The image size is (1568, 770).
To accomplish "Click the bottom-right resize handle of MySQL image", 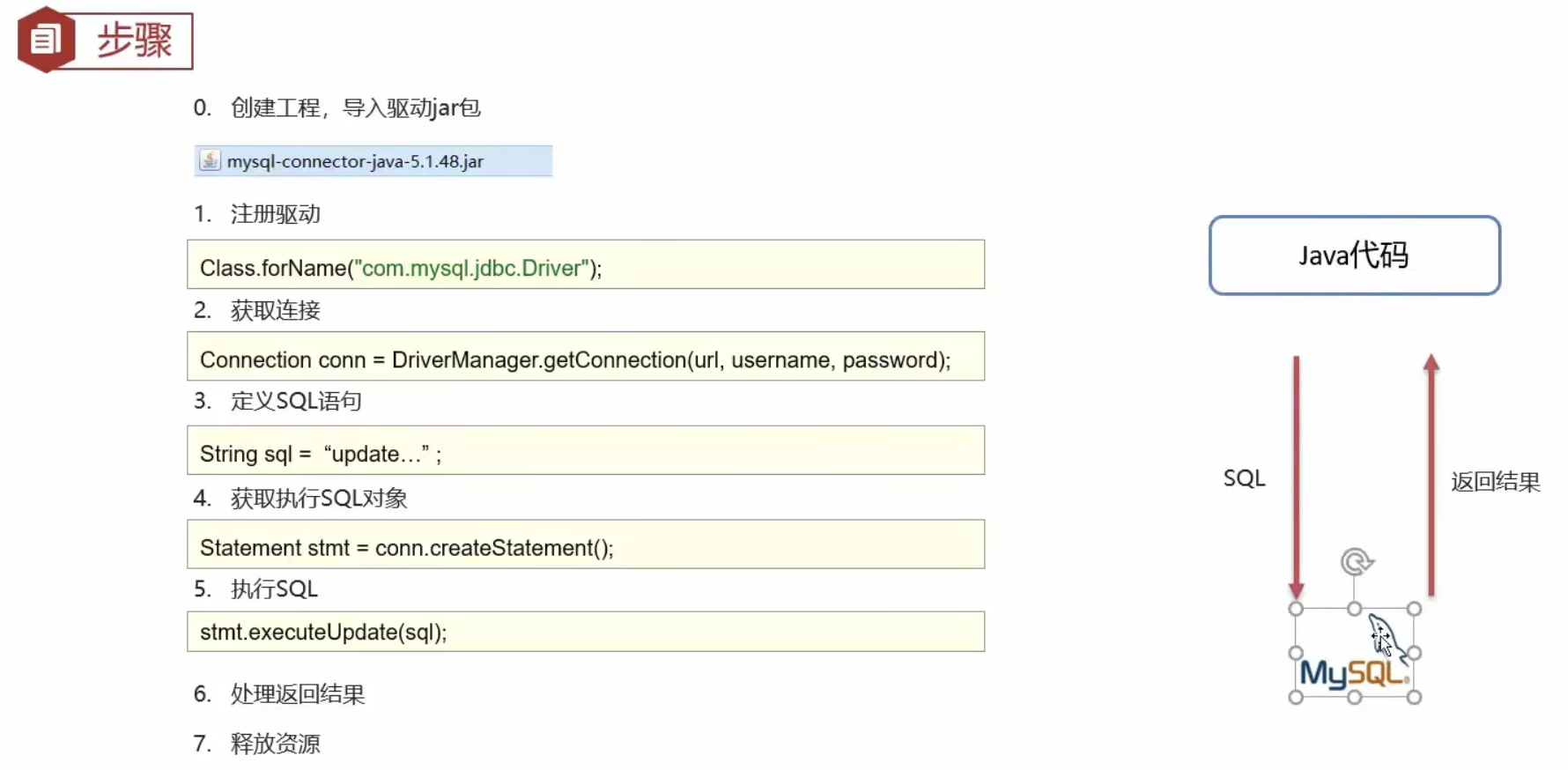I will 1414,698.
